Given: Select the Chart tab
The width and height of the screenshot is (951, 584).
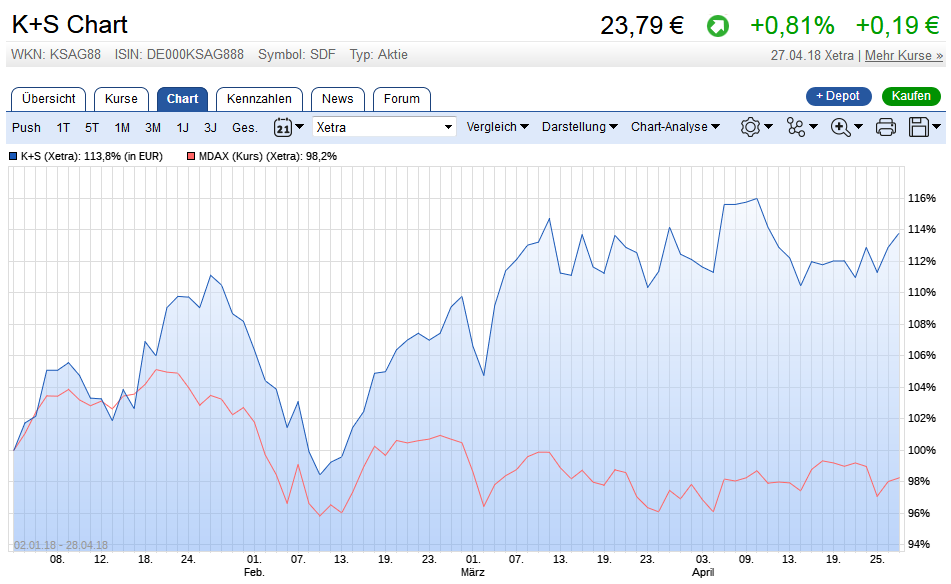Looking at the screenshot, I should pyautogui.click(x=183, y=99).
